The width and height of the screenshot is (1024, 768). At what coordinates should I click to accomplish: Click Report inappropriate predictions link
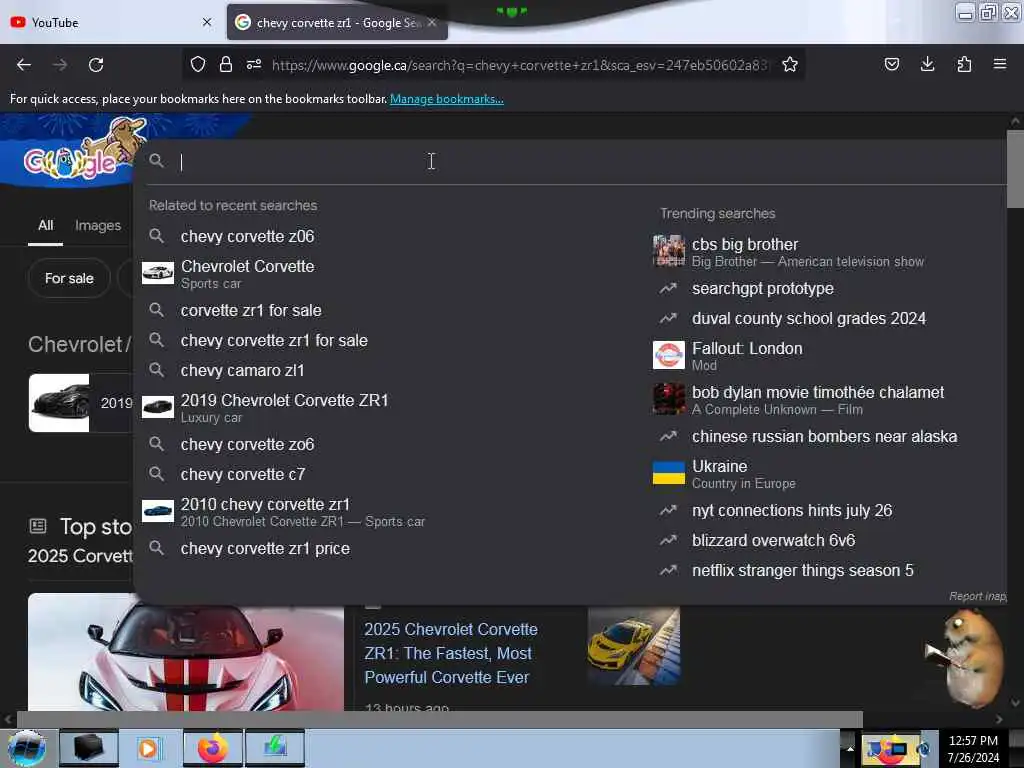pyautogui.click(x=978, y=596)
